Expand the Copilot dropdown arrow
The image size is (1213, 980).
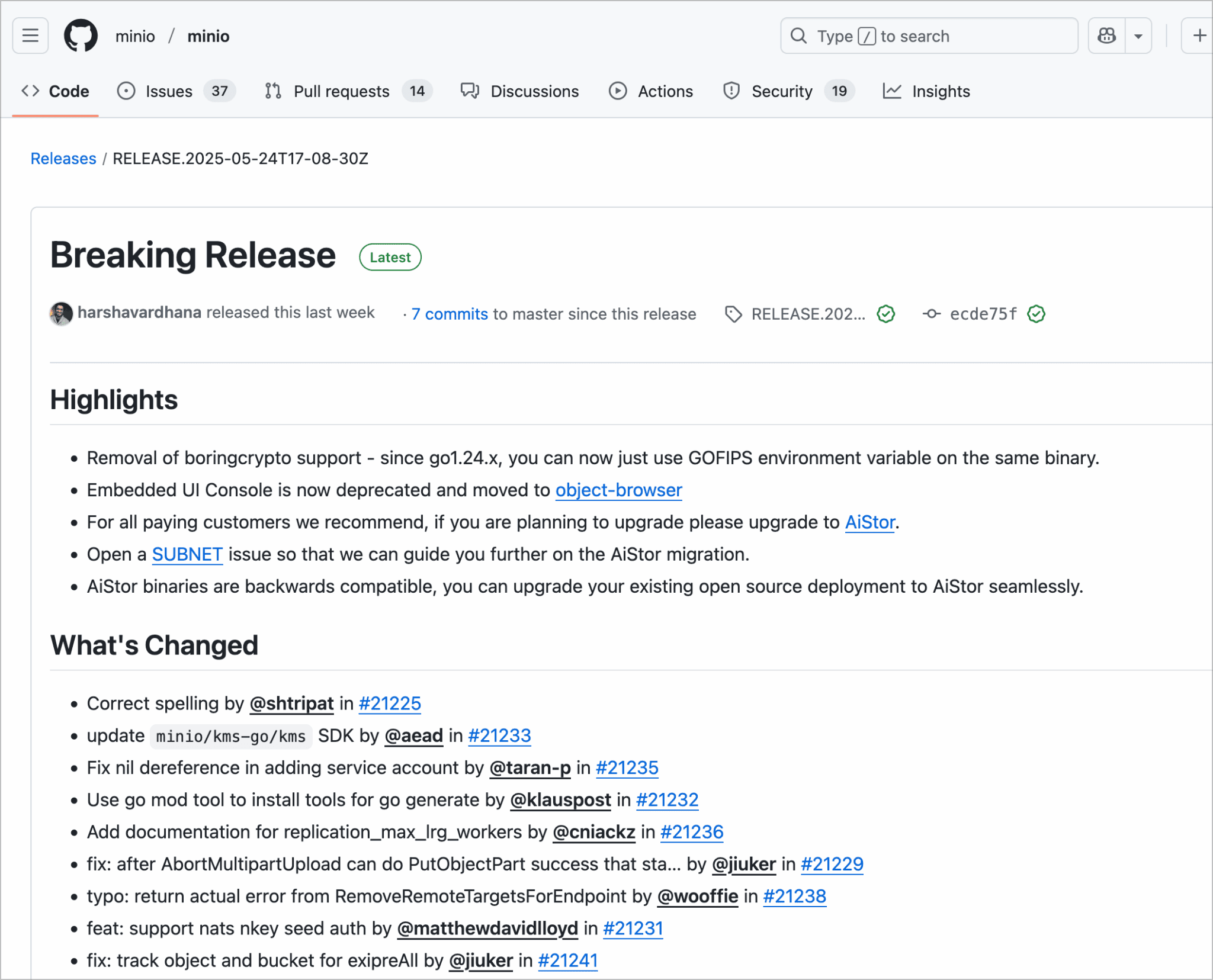click(x=1138, y=36)
